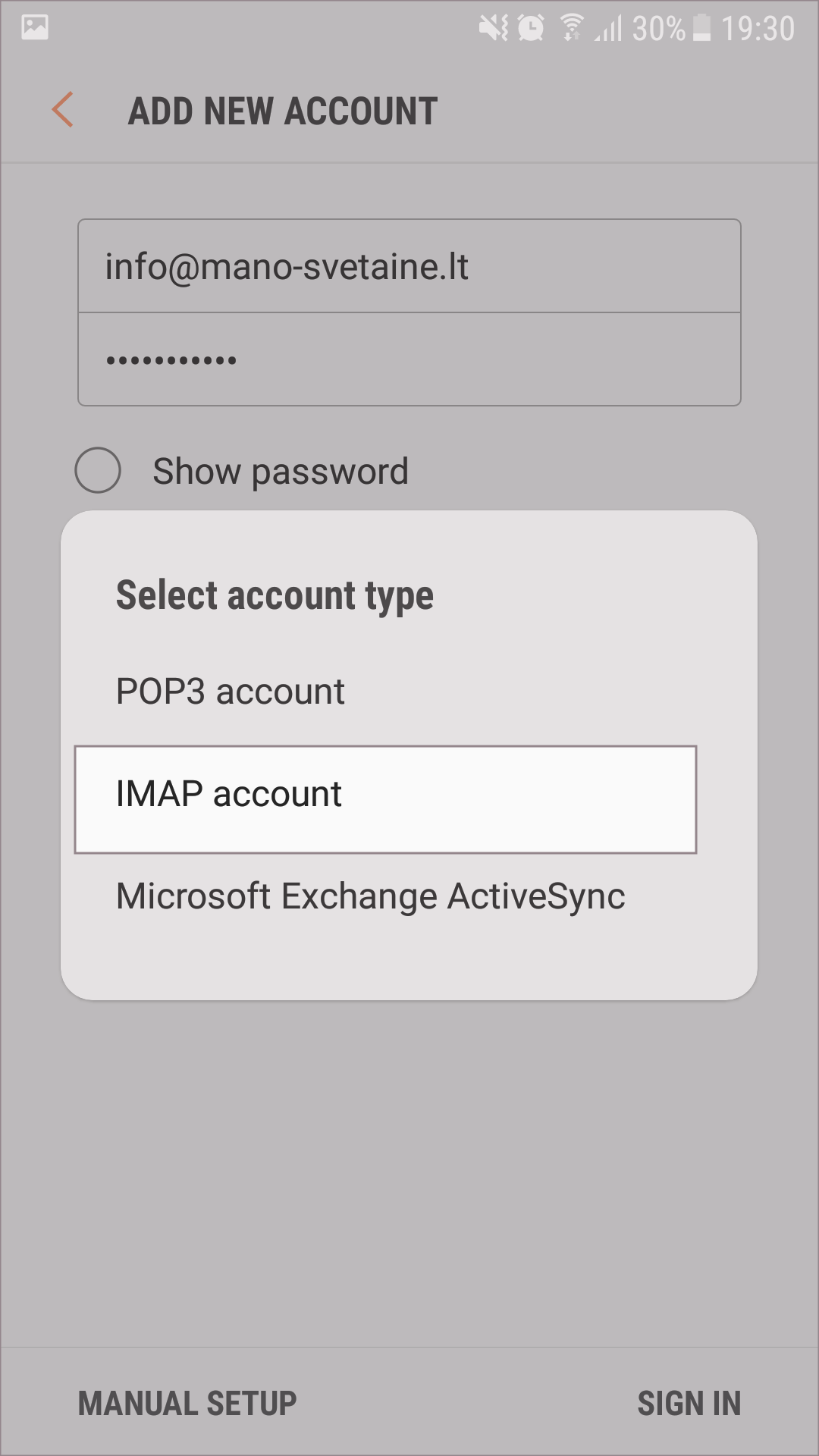Tap the battery status icon

702,28
